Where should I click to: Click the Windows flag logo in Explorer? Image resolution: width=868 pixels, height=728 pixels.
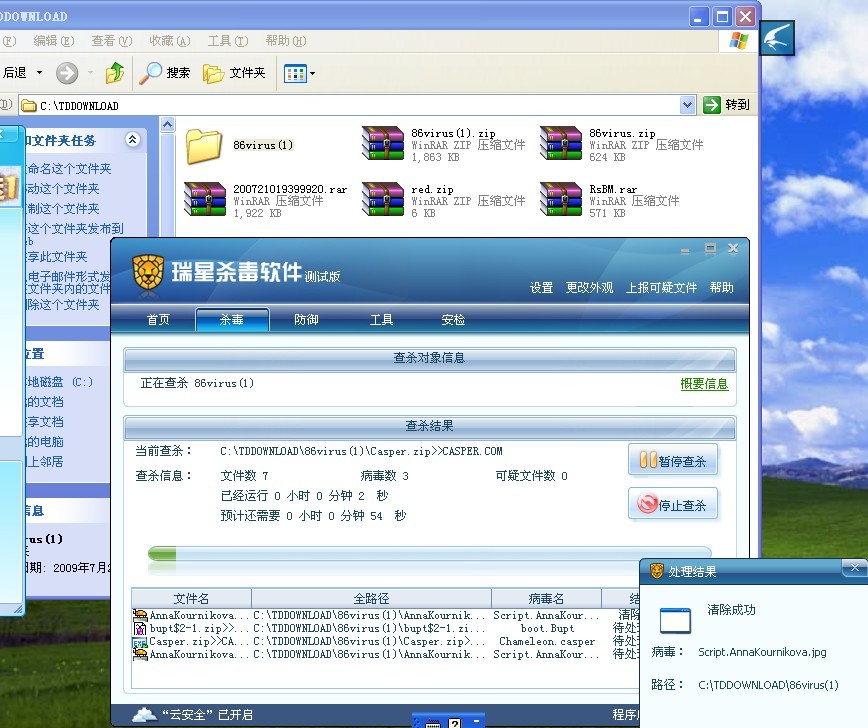click(x=738, y=40)
